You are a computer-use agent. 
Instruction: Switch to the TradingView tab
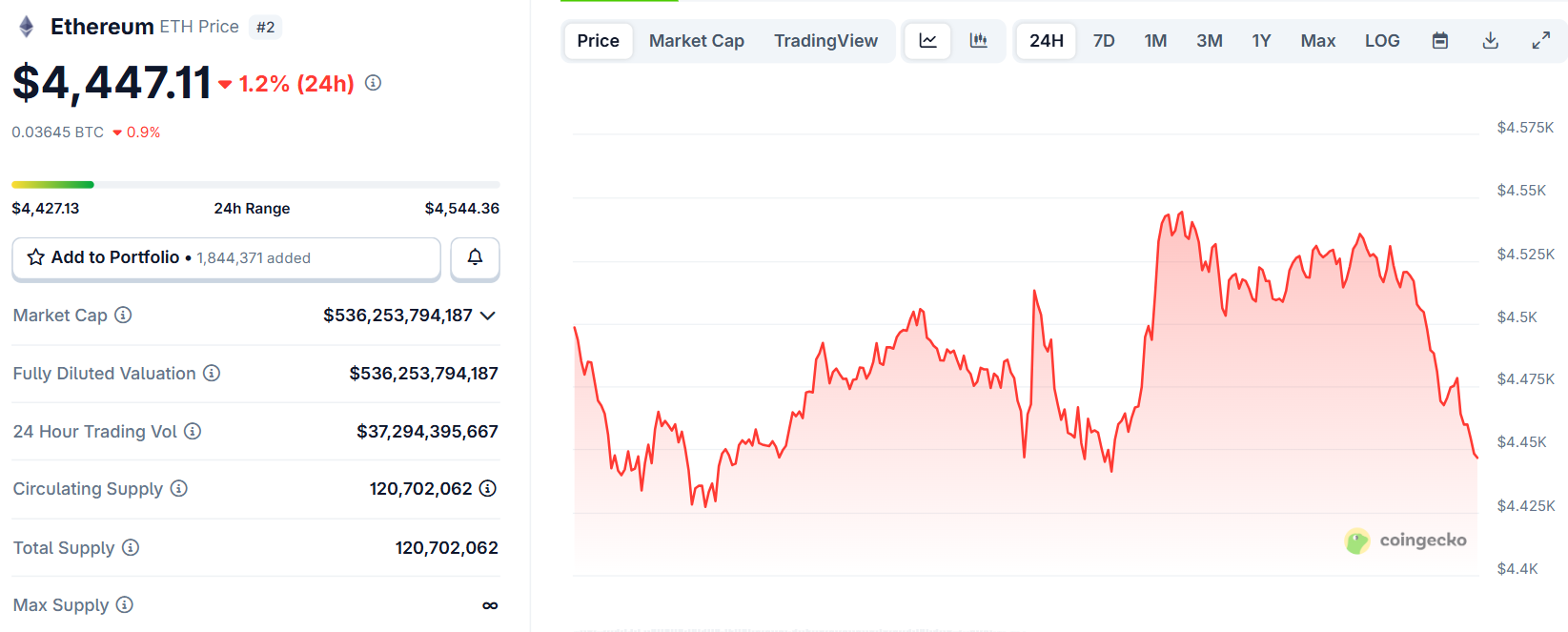[x=825, y=41]
